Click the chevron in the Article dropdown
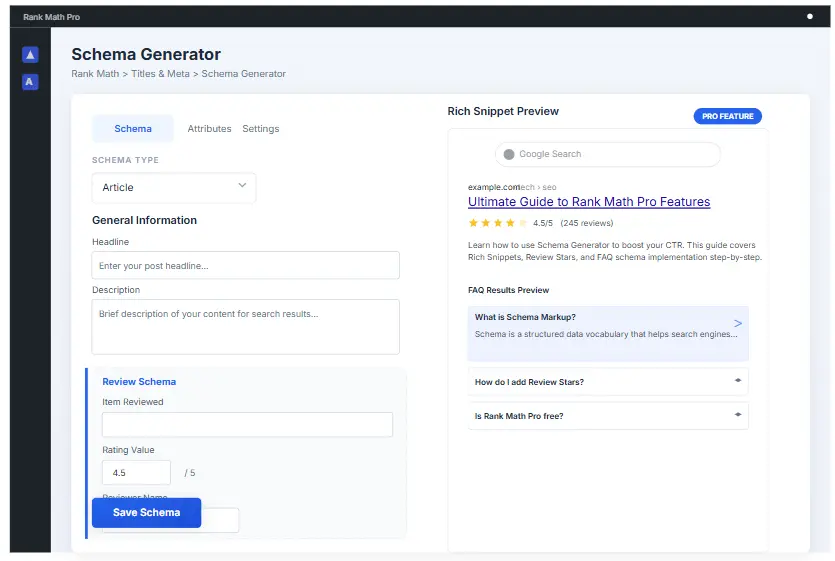 click(x=242, y=185)
